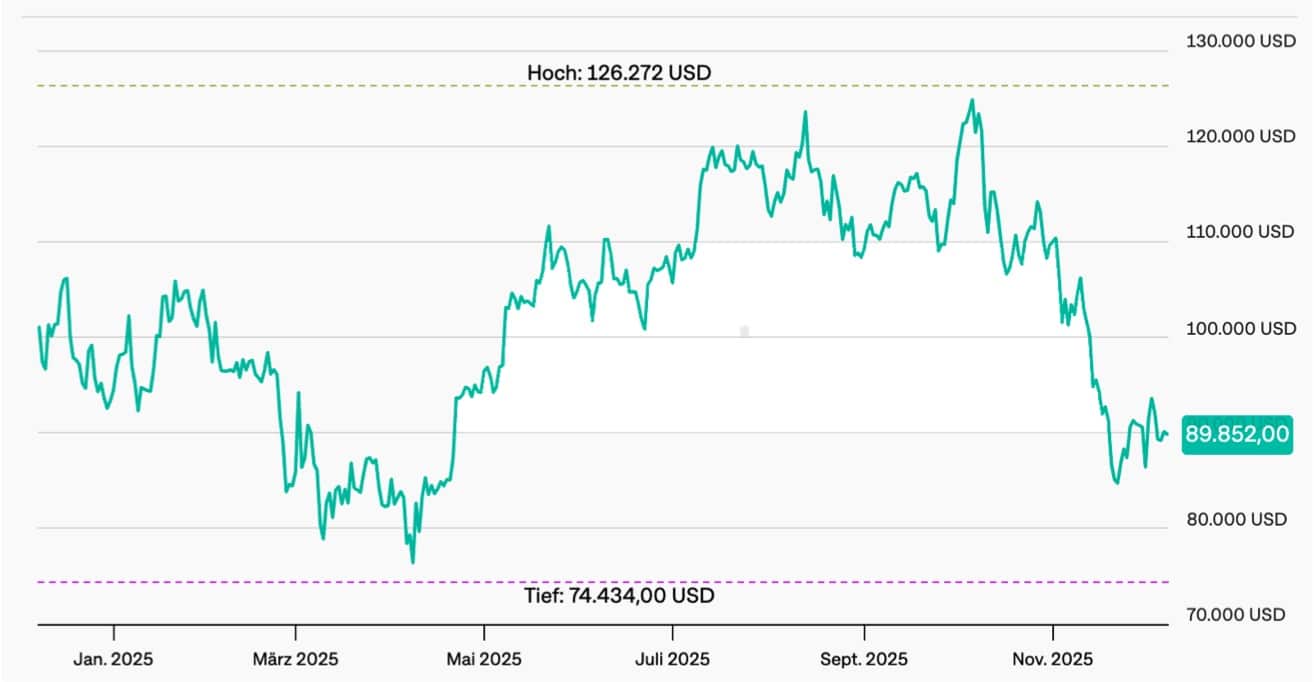The width and height of the screenshot is (1314, 682).
Task: Select the Mai 2025 x-axis label
Action: (x=483, y=659)
